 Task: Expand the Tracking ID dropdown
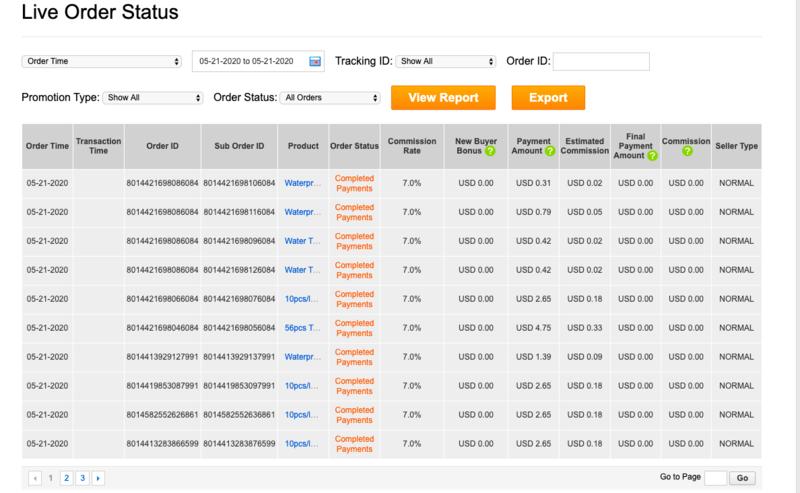(x=446, y=61)
